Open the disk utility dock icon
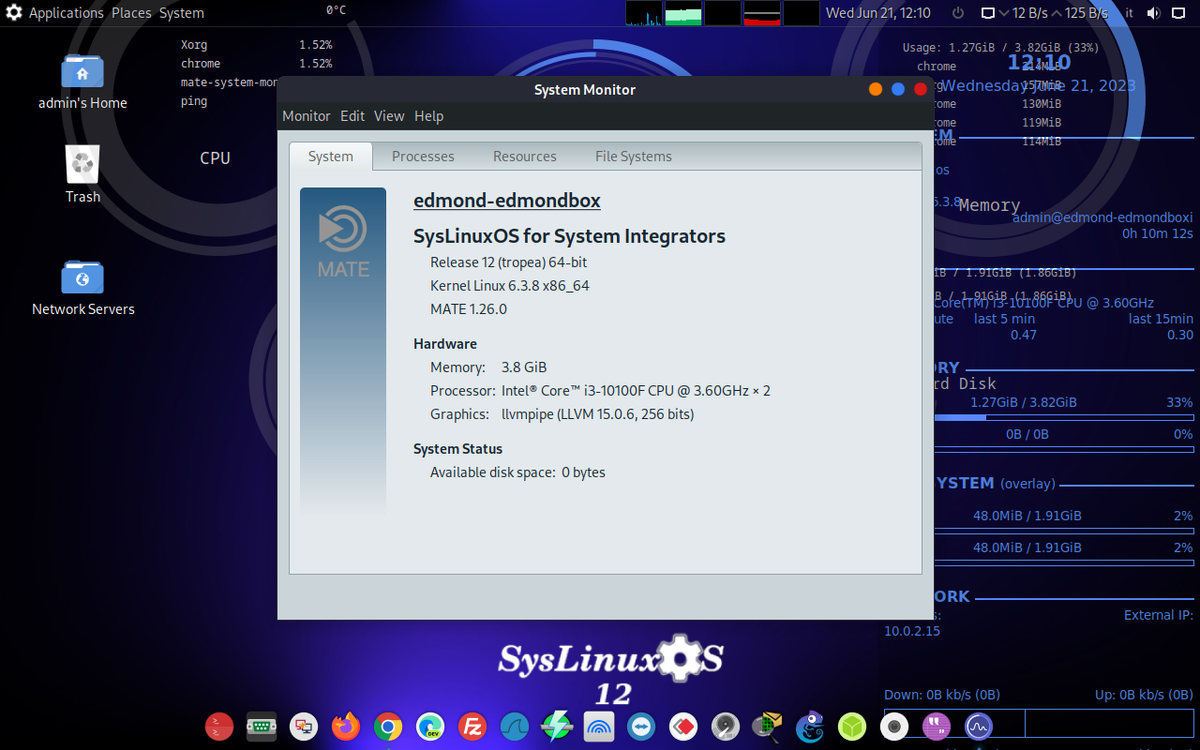1200x750 pixels. (725, 726)
